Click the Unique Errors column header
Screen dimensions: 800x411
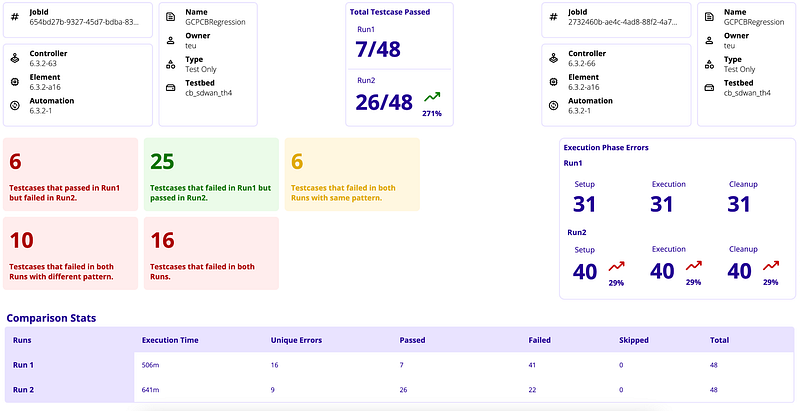tap(296, 340)
